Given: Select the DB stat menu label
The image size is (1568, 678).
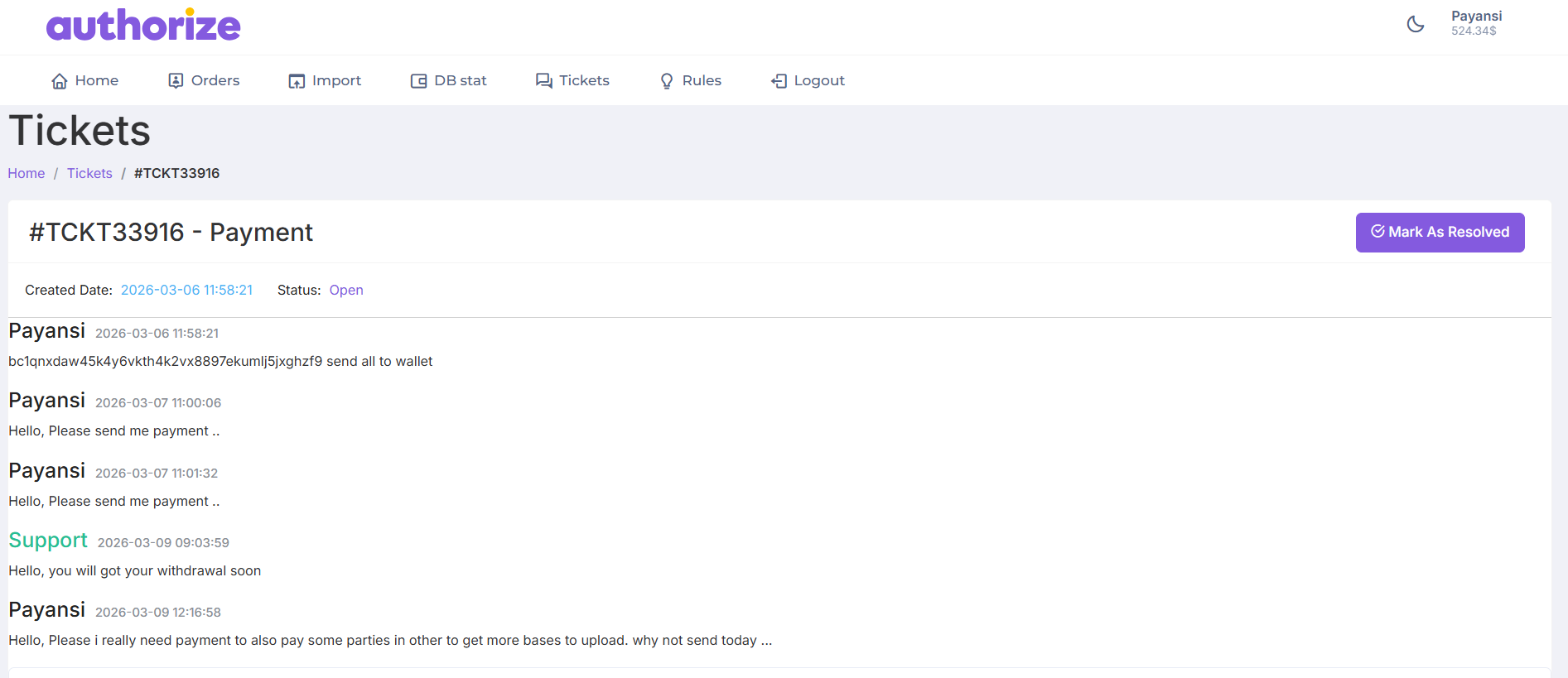Looking at the screenshot, I should [x=461, y=80].
